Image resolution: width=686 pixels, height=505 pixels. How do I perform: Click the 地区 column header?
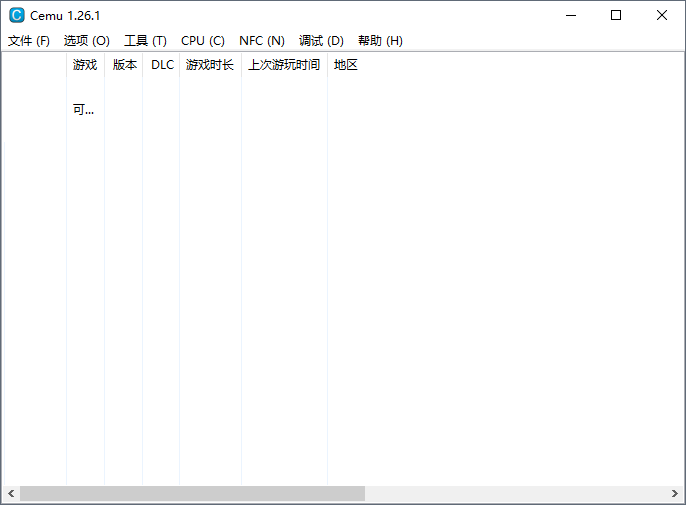(x=346, y=65)
